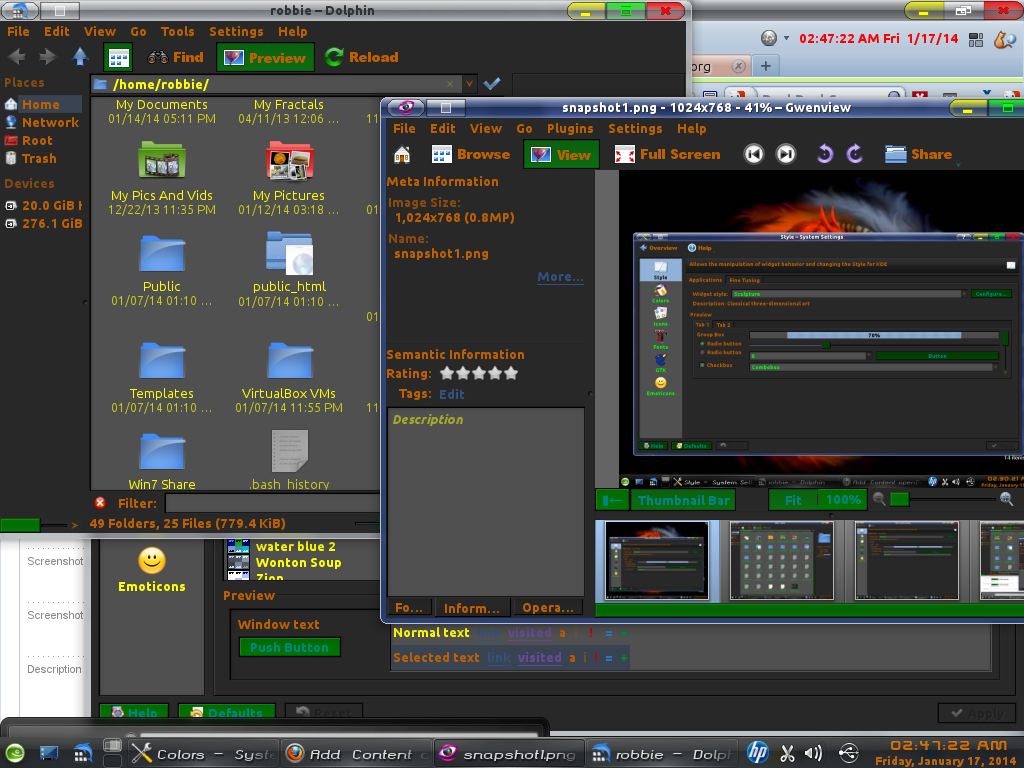Viewport: 1024px width, 768px height.
Task: Switch Gwenview to Browse mode
Action: tap(471, 155)
